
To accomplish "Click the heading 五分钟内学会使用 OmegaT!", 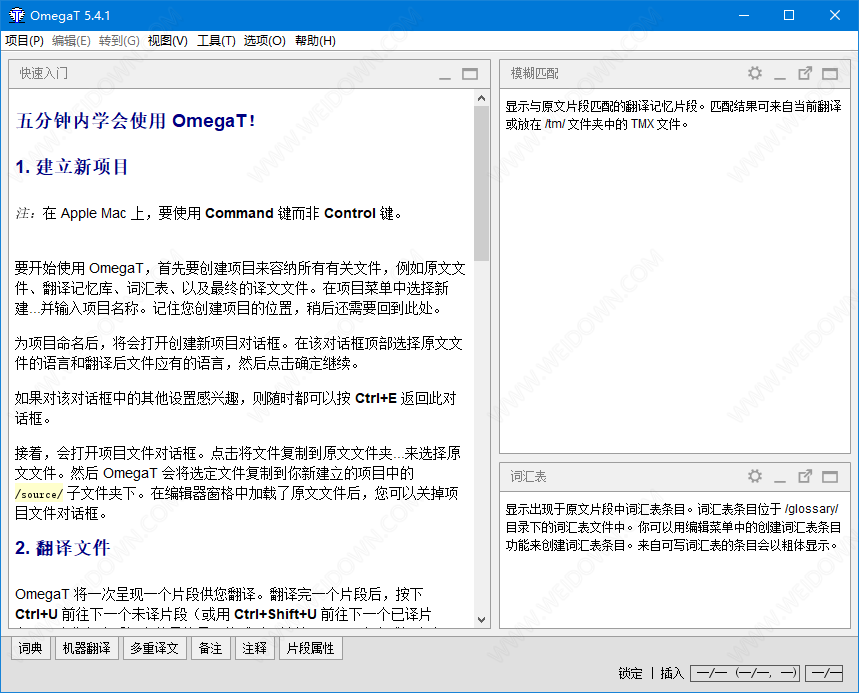I will 135,121.
